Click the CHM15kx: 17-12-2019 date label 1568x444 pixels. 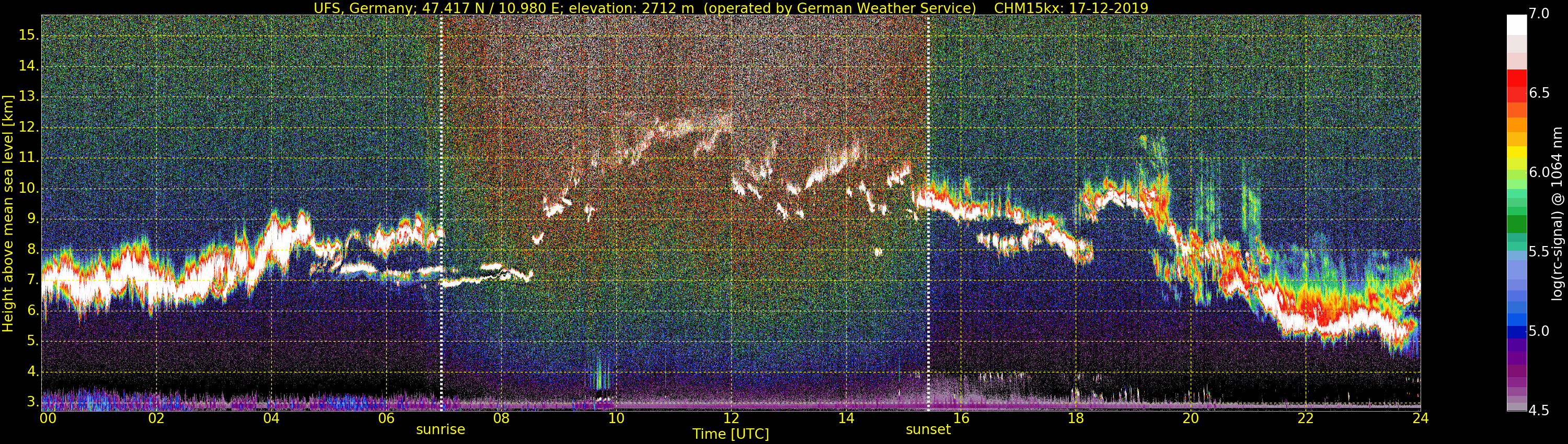pos(1071,8)
